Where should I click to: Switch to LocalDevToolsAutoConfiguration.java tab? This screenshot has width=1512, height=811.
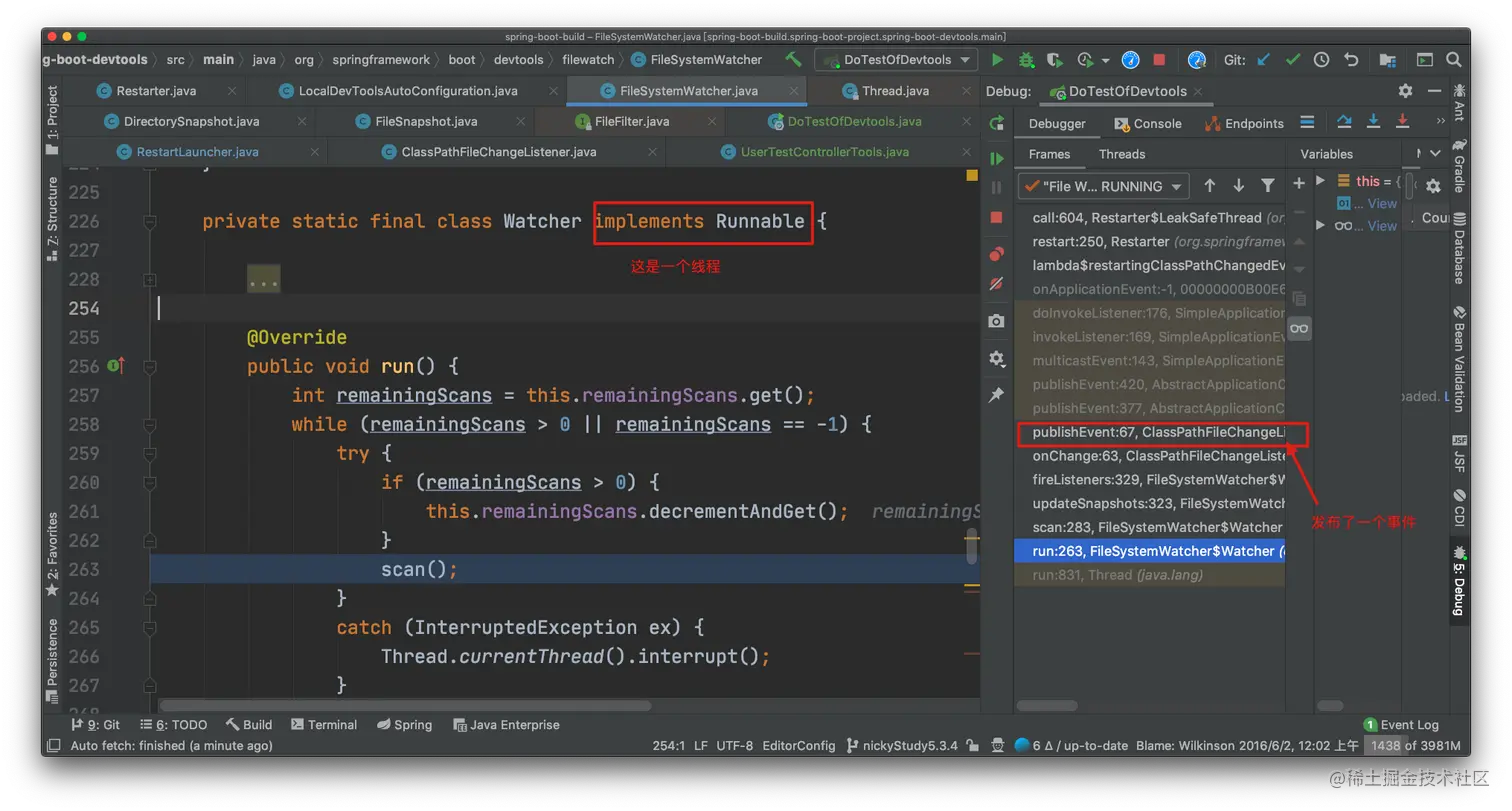[408, 91]
